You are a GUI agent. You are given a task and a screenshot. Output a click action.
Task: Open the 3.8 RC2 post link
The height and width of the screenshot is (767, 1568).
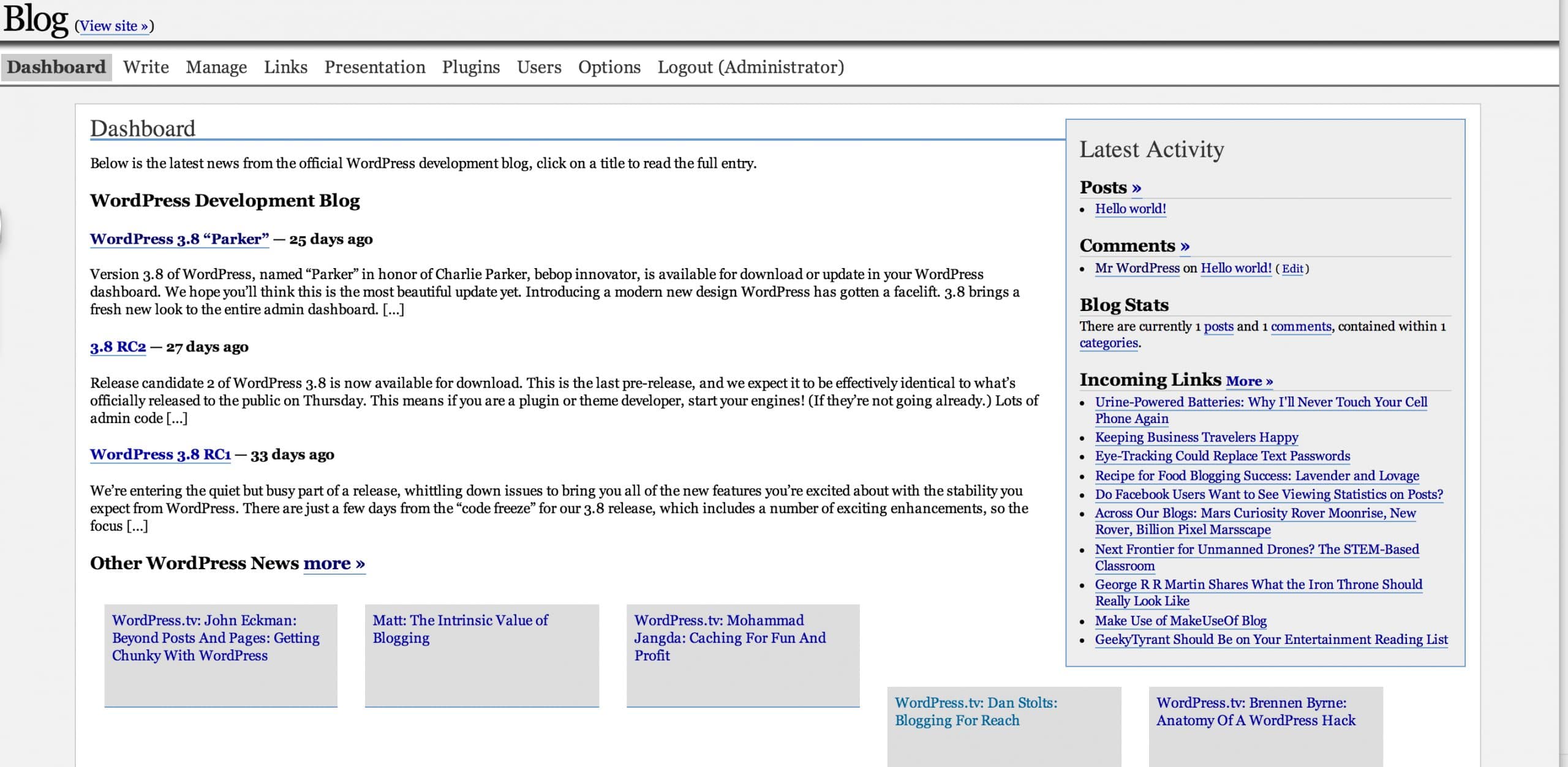(x=118, y=346)
